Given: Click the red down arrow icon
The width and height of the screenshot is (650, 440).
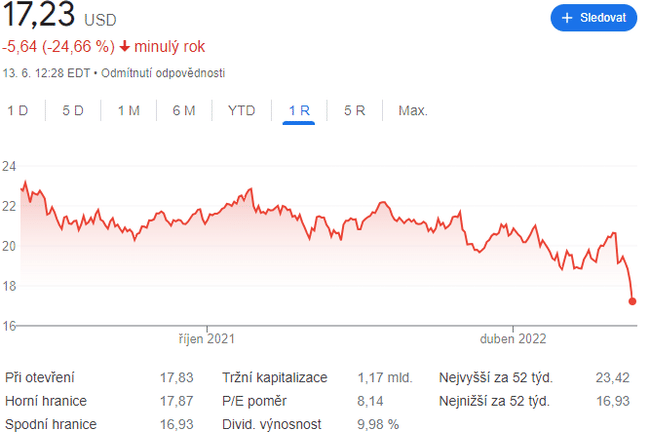Looking at the screenshot, I should (x=125, y=46).
